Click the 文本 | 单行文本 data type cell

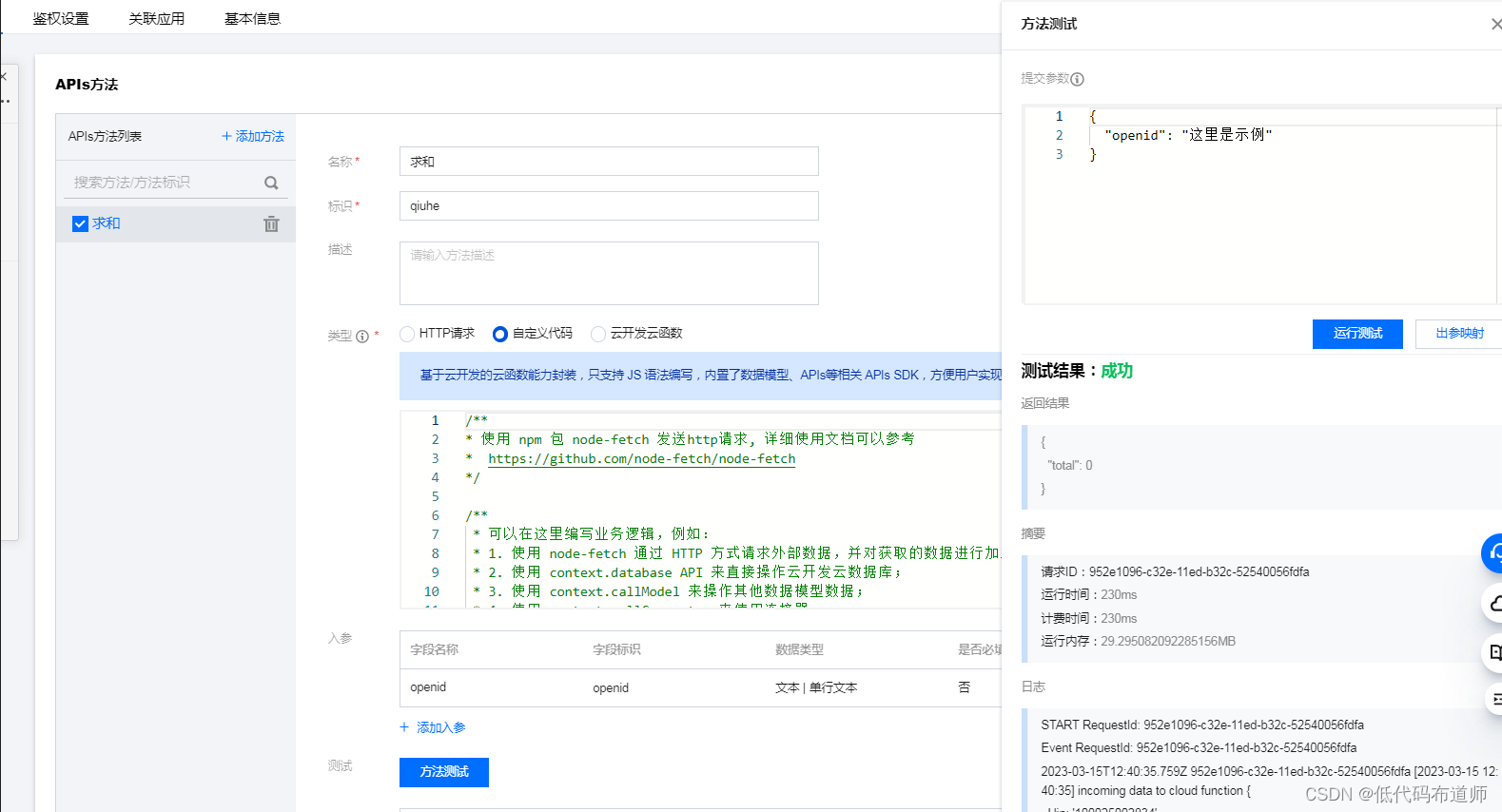(816, 687)
